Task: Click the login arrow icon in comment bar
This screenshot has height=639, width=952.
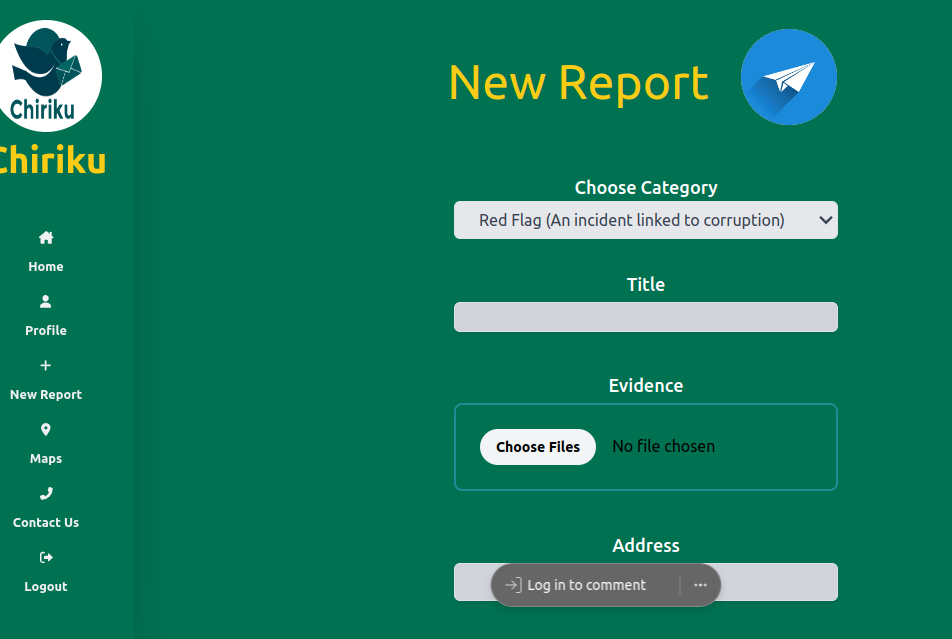Action: pyautogui.click(x=512, y=585)
